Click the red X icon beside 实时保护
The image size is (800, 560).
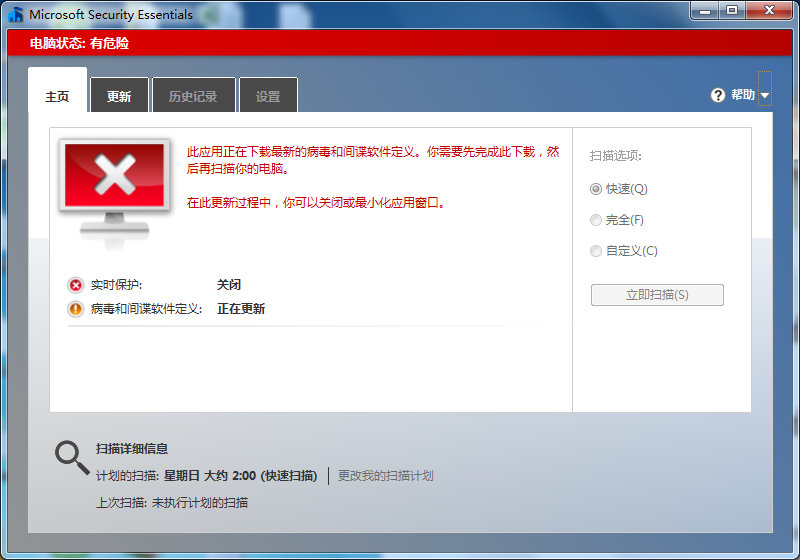[x=76, y=285]
